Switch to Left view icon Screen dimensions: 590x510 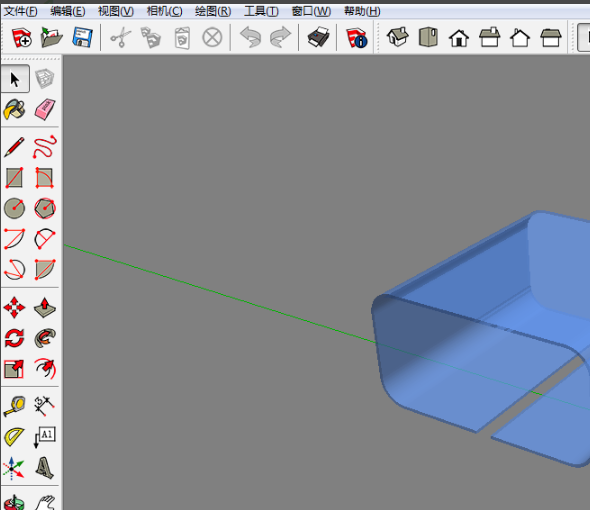click(x=551, y=38)
